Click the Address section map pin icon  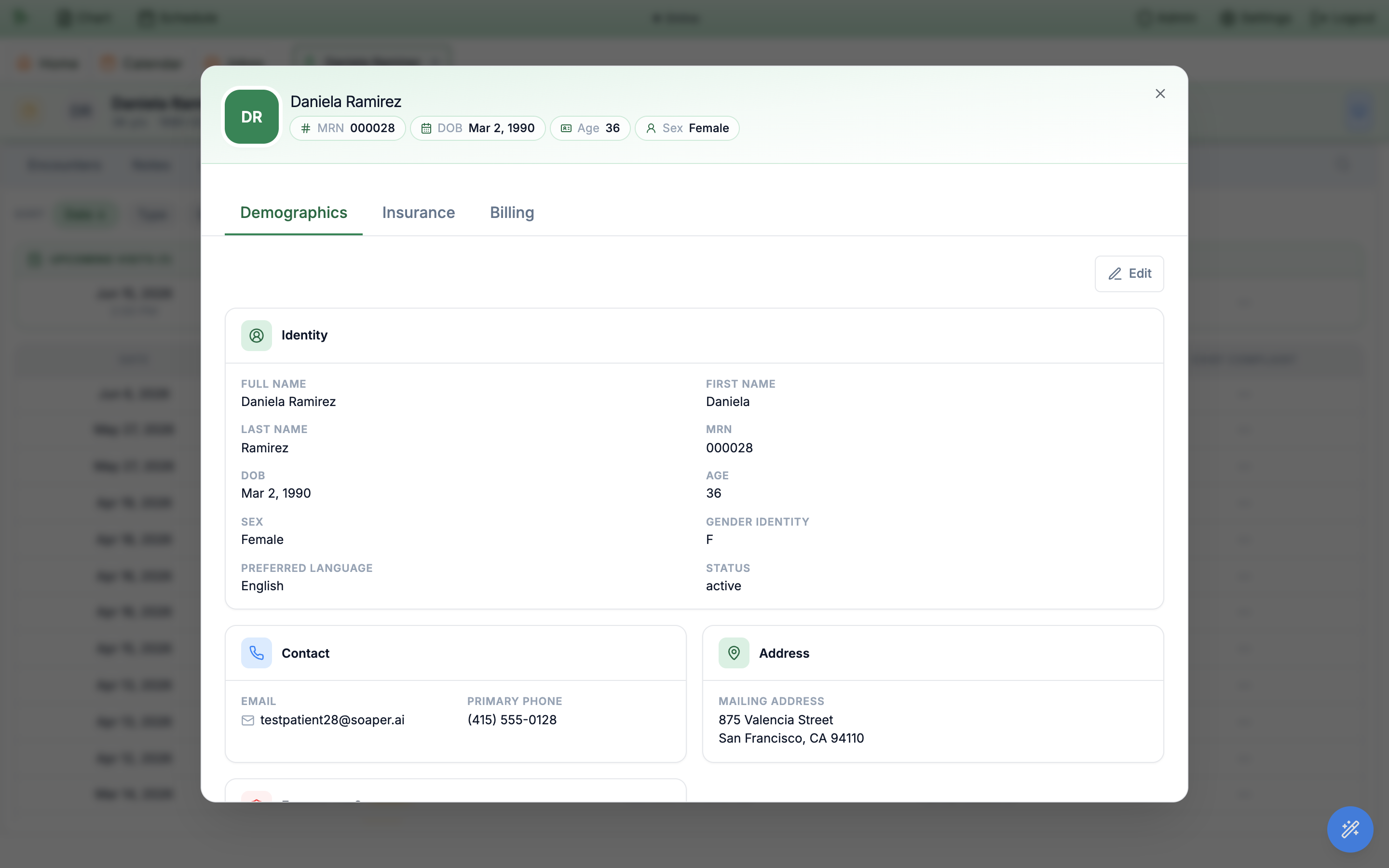pyautogui.click(x=734, y=653)
